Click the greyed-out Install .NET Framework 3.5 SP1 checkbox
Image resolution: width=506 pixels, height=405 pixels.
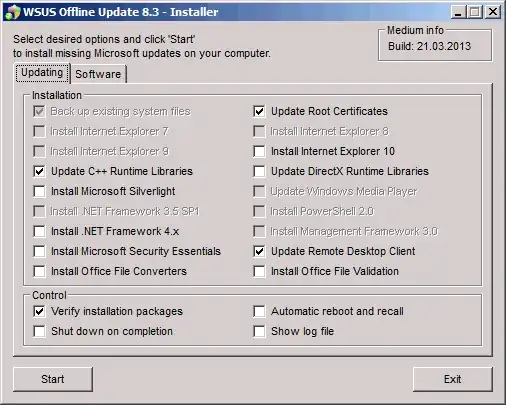39,211
